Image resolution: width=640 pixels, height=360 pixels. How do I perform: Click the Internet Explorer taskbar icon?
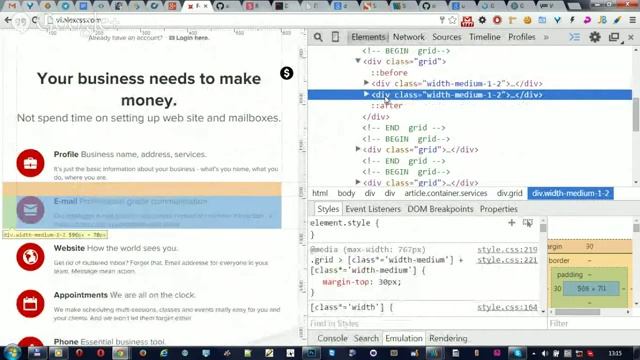164,353
